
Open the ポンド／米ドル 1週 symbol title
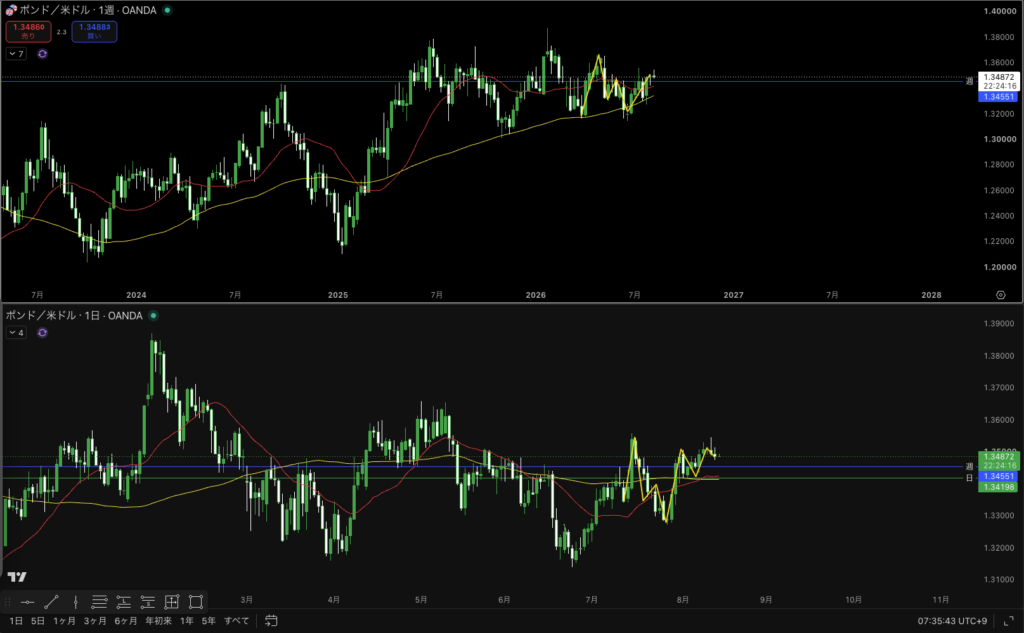[x=88, y=10]
